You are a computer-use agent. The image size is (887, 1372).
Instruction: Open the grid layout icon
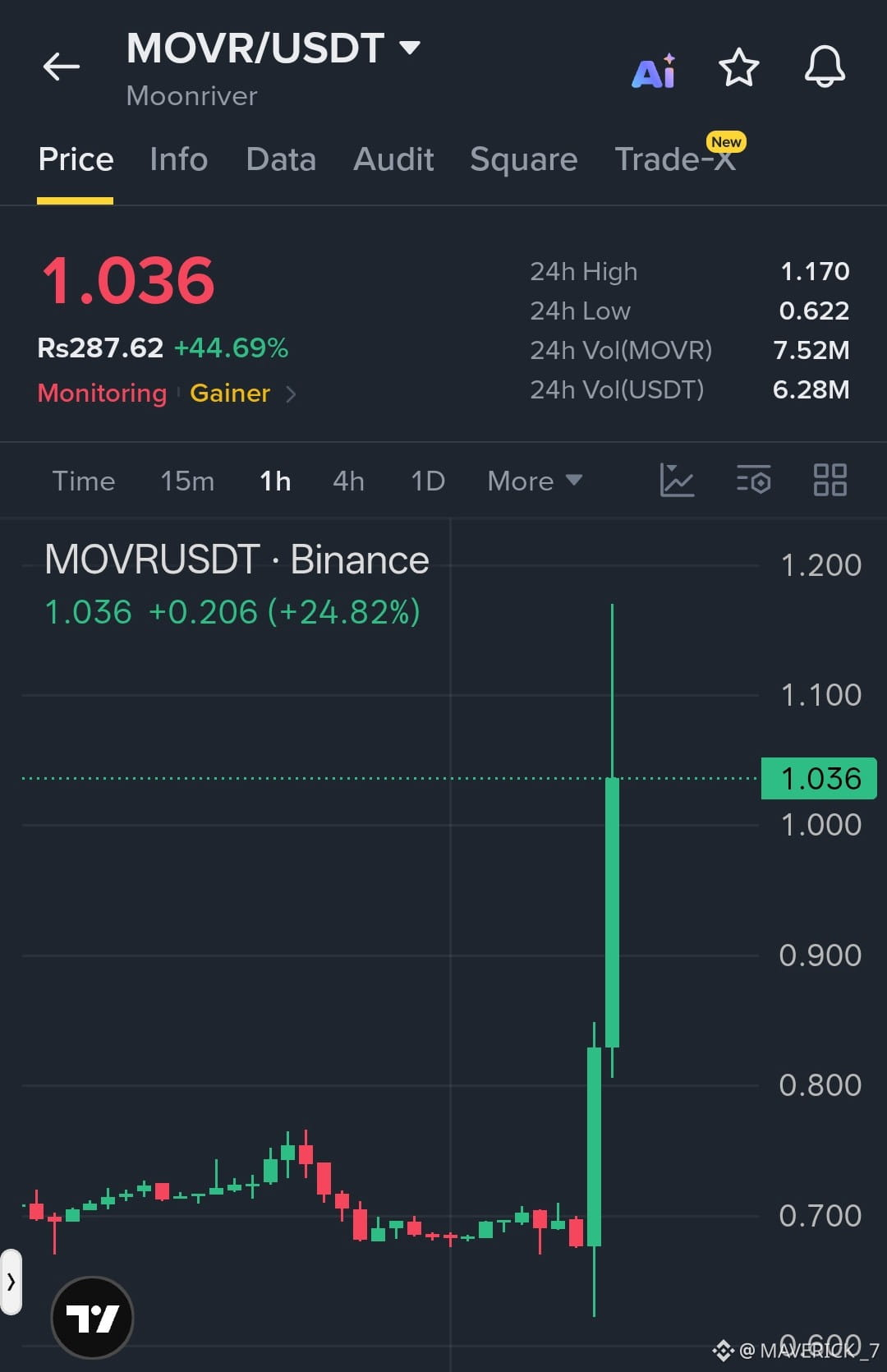pyautogui.click(x=830, y=480)
